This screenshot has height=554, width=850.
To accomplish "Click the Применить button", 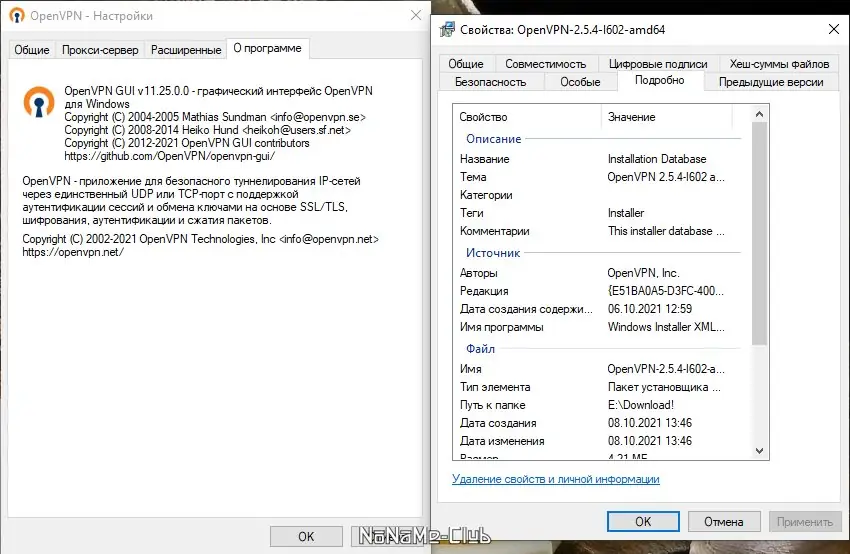I will pos(804,521).
